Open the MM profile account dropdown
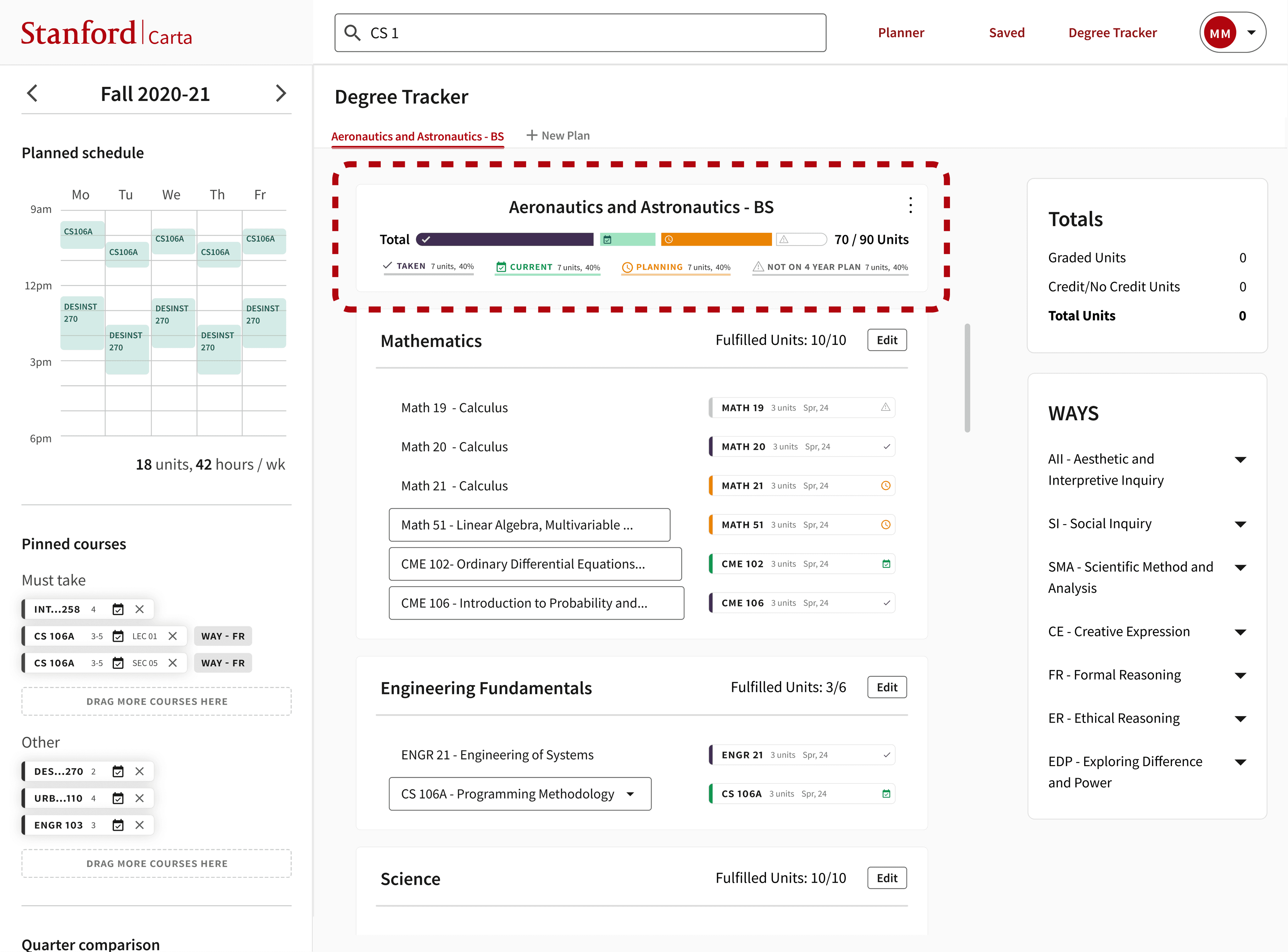 pyautogui.click(x=1251, y=33)
